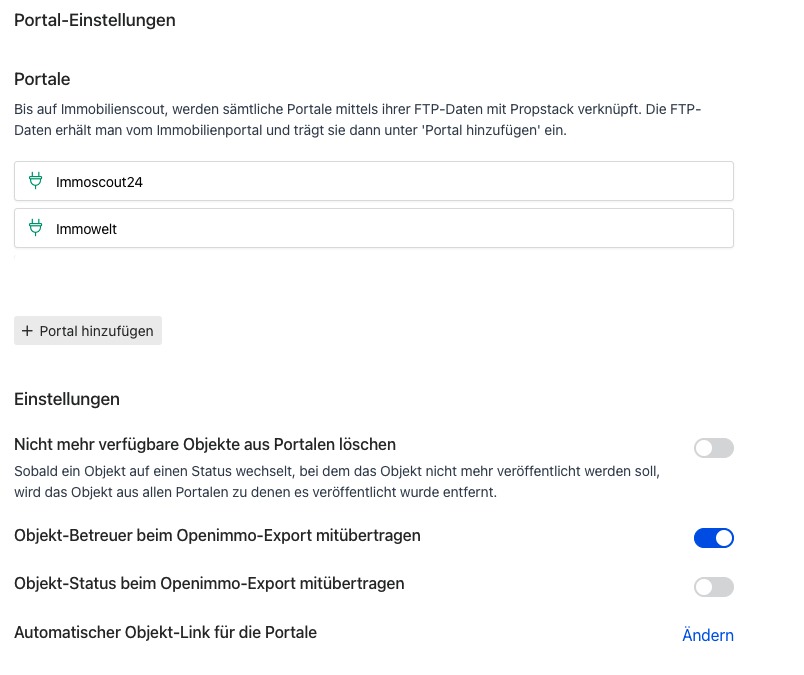804x675 pixels.
Task: Open the Immowelt portal entry
Action: [374, 228]
